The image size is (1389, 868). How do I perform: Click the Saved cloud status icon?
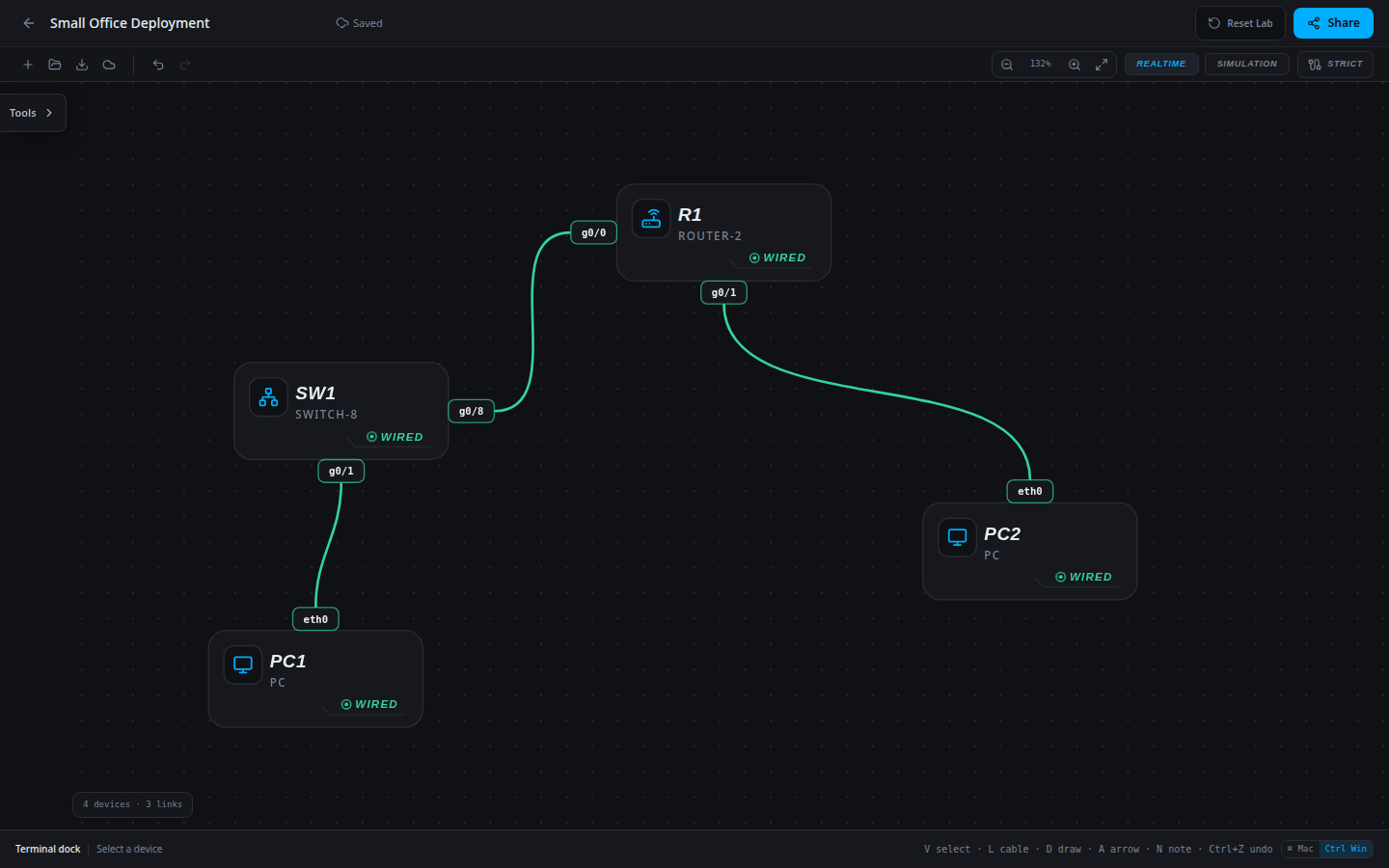pos(341,23)
